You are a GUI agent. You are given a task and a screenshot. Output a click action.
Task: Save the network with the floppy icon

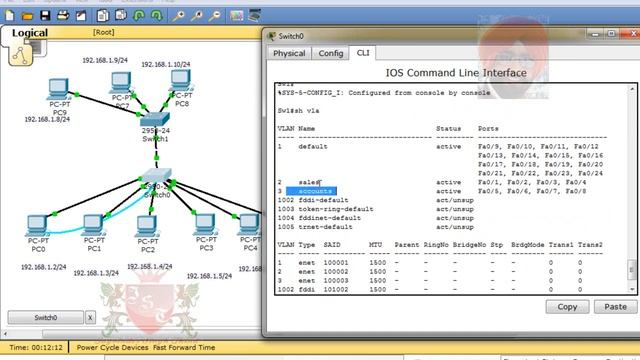(x=45, y=16)
